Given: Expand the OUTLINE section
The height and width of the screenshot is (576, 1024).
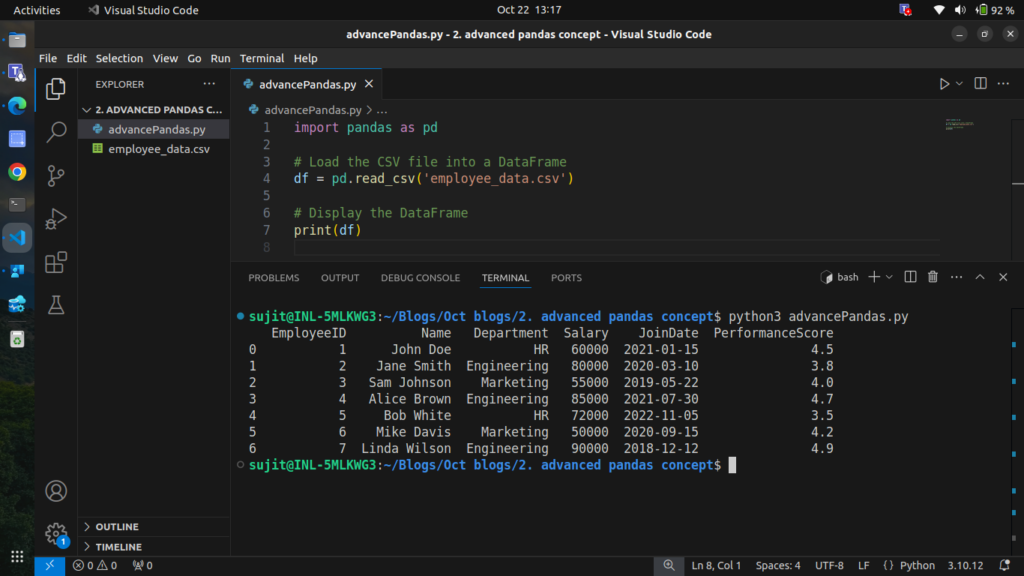Looking at the screenshot, I should point(117,527).
